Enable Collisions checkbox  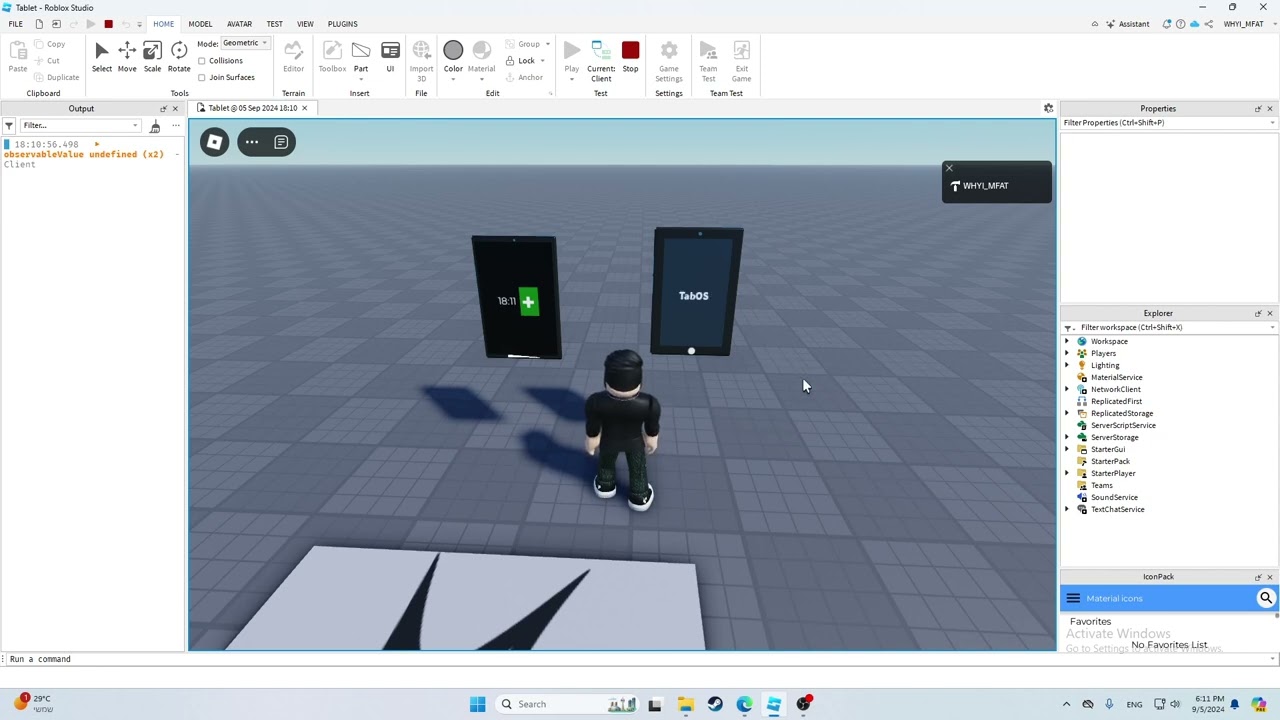tap(202, 61)
